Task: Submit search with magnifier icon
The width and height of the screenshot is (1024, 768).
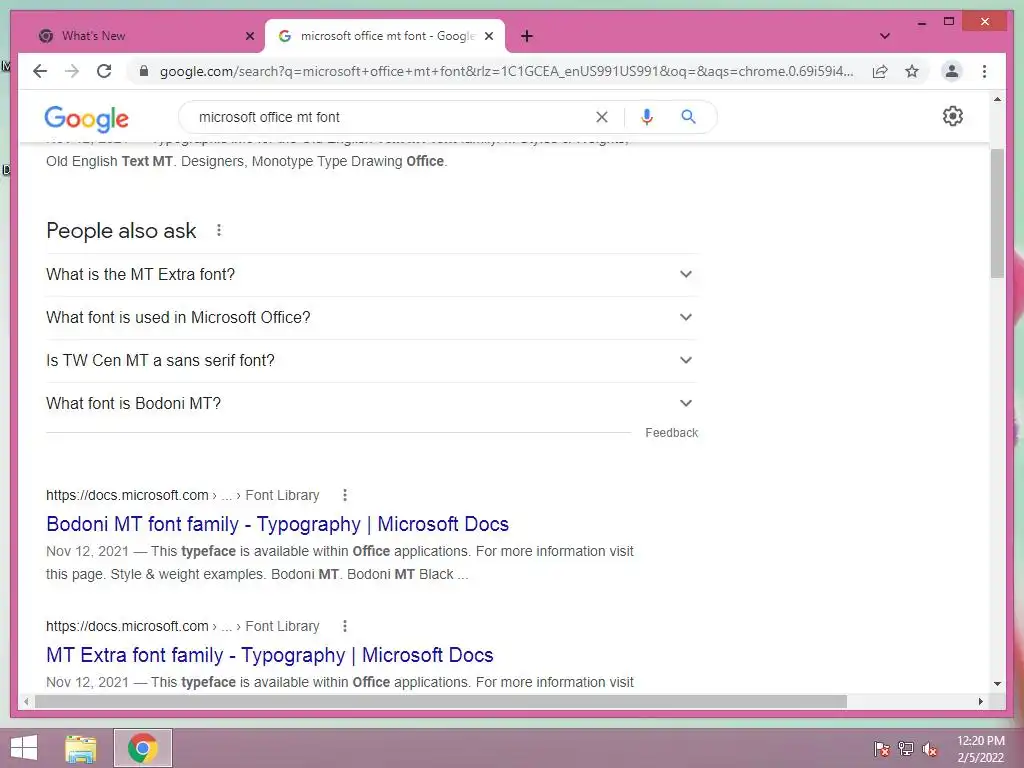Action: point(688,117)
